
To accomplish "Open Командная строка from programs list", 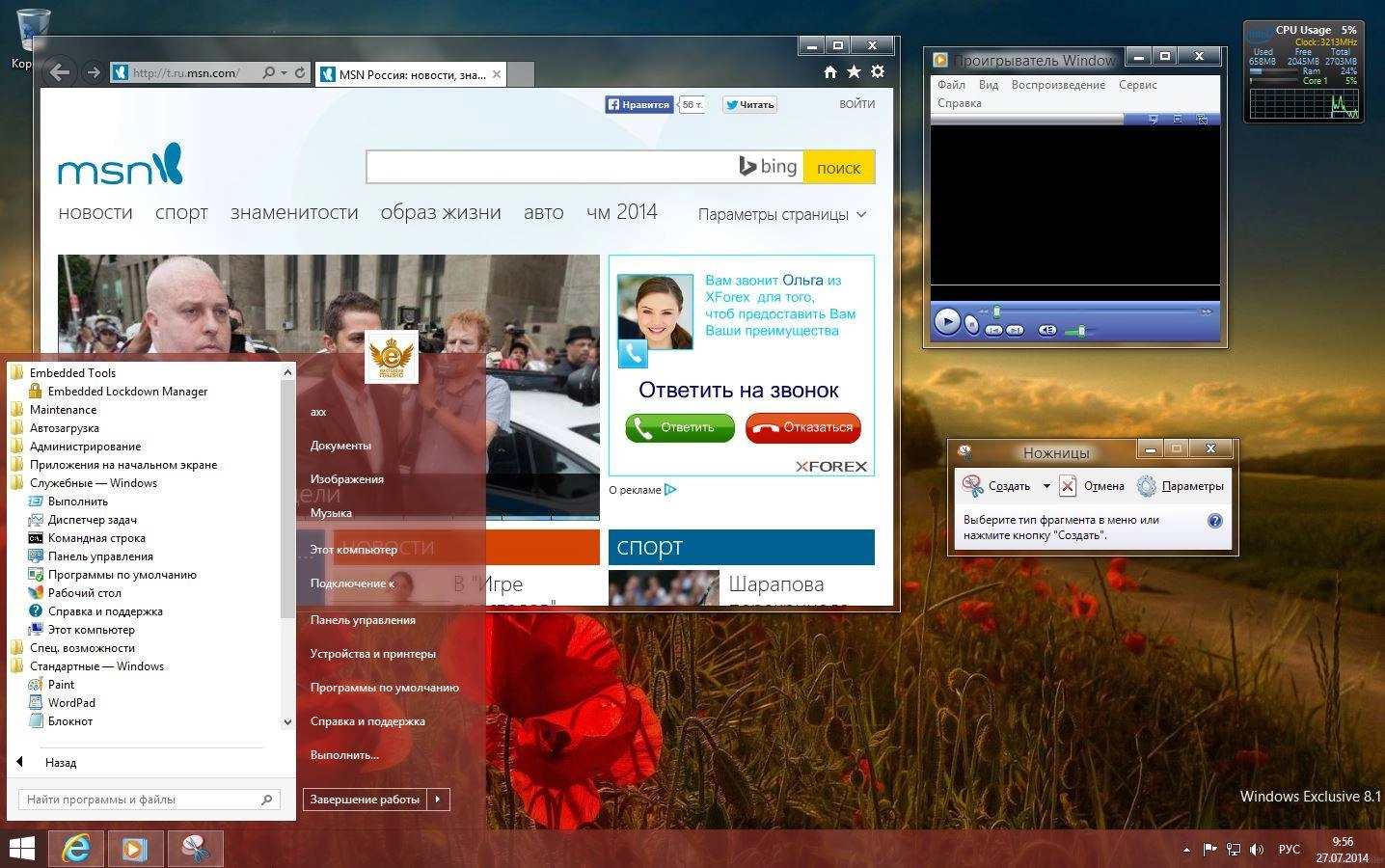I will pos(87,538).
